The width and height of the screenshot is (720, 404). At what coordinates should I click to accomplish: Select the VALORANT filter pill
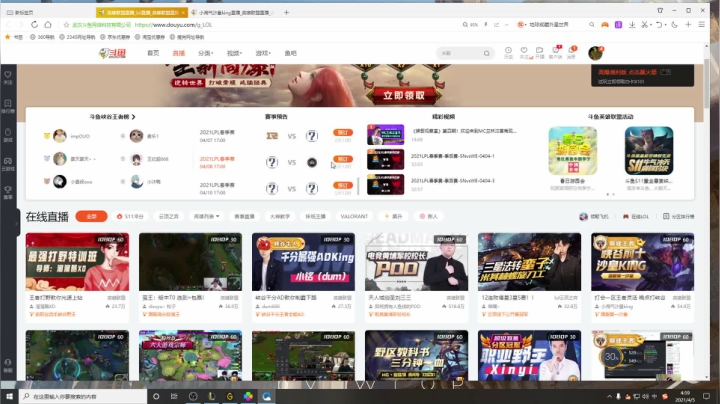tap(354, 216)
